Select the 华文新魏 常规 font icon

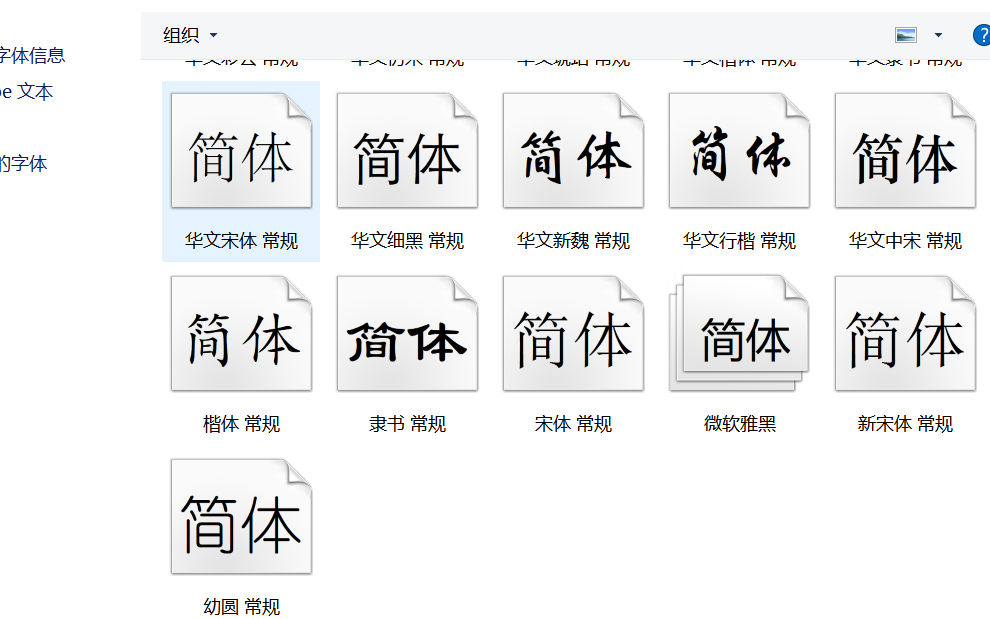coord(573,150)
